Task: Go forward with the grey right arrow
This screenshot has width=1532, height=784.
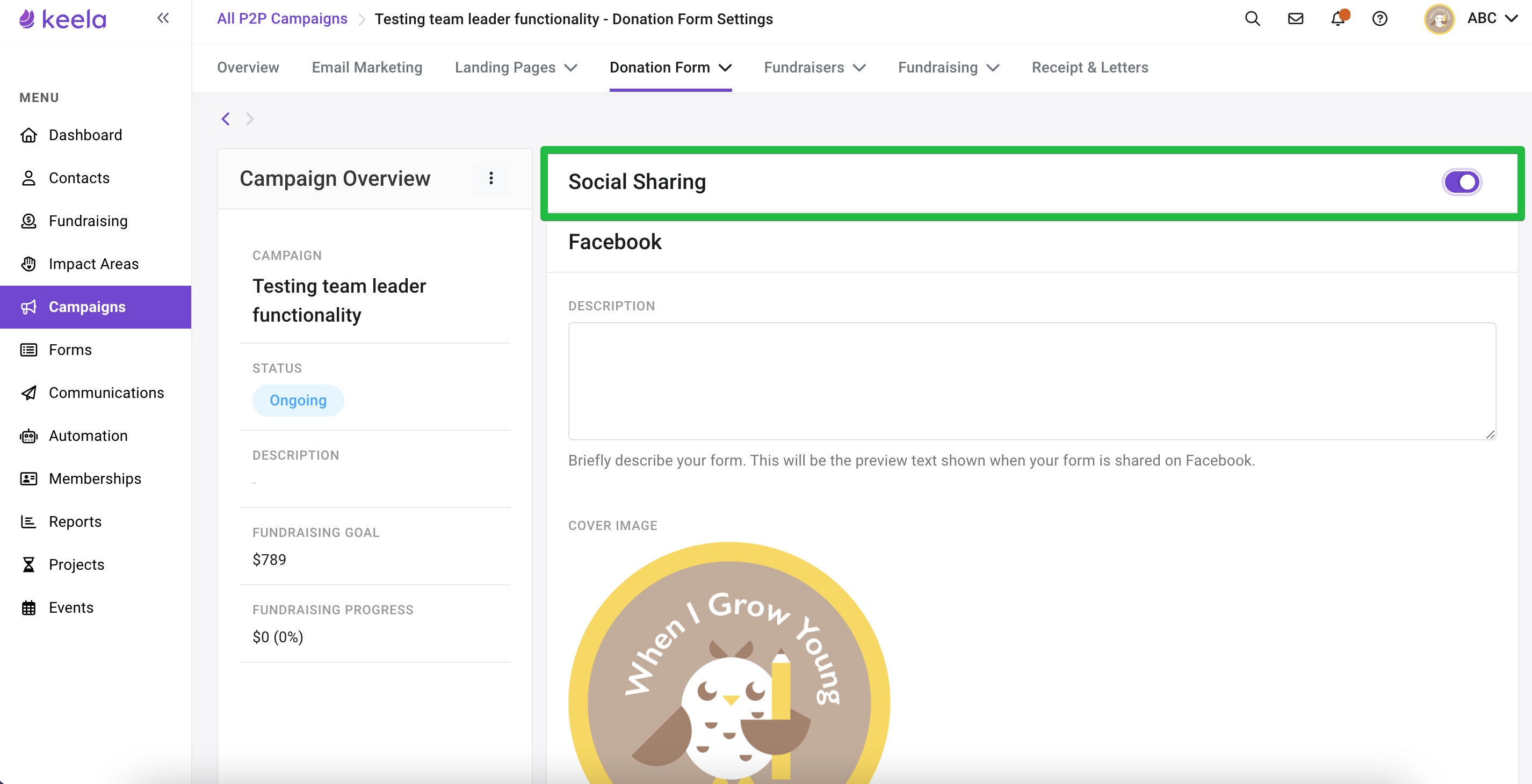Action: point(250,119)
